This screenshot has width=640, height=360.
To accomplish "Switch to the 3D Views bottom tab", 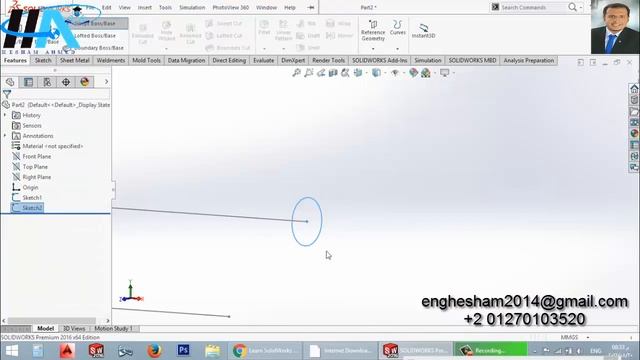I will (x=74, y=329).
